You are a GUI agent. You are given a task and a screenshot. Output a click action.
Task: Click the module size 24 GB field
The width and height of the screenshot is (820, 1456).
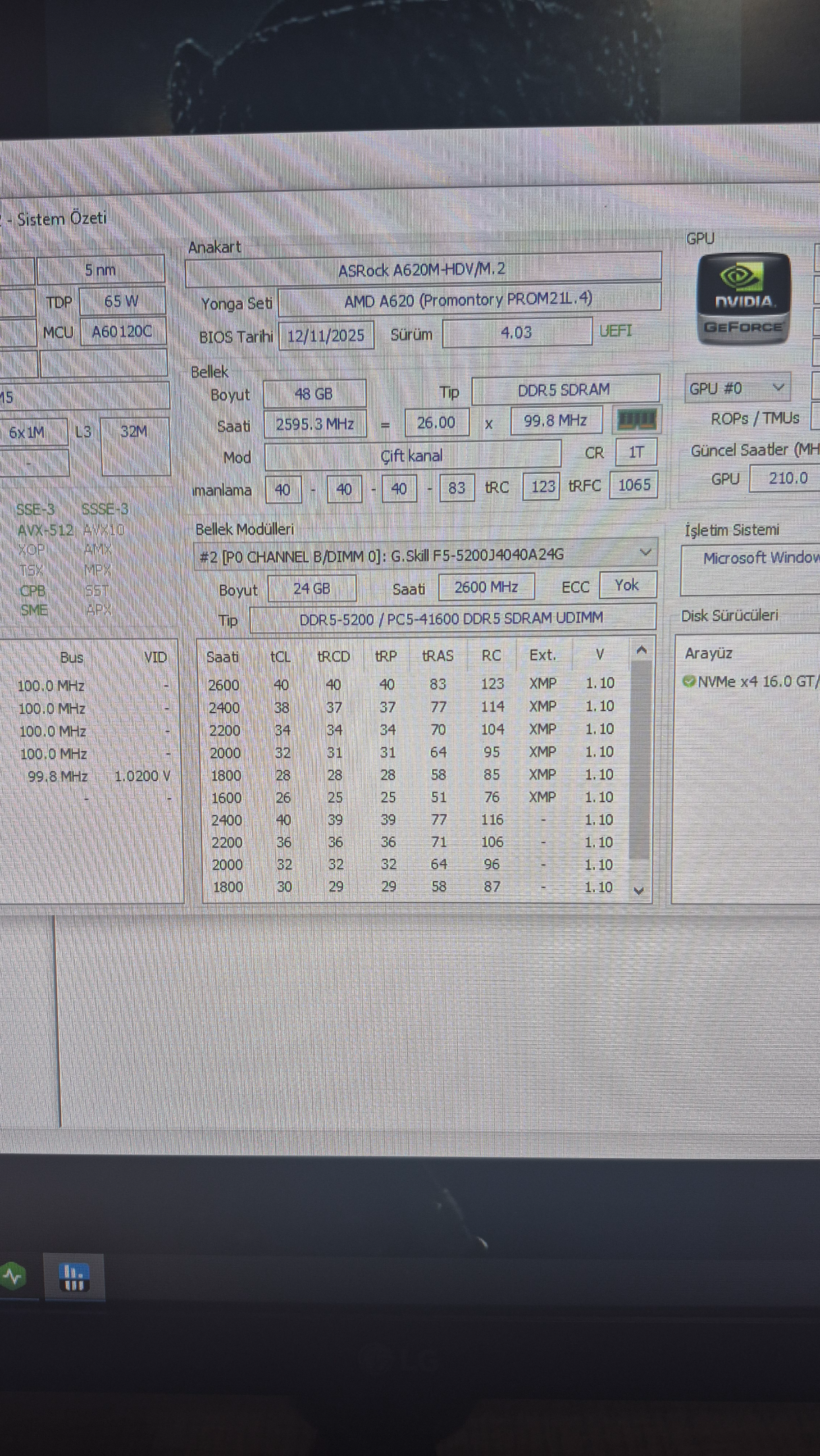click(312, 588)
